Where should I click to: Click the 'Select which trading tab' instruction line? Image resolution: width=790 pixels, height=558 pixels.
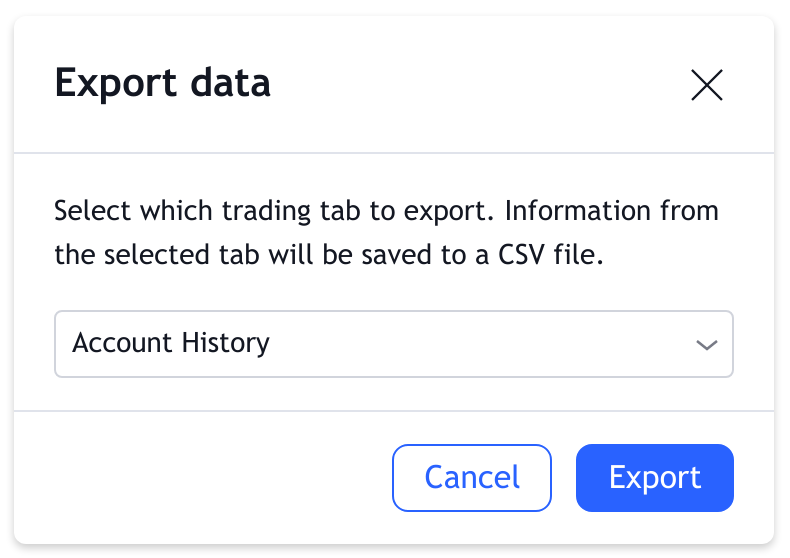[x=386, y=212]
